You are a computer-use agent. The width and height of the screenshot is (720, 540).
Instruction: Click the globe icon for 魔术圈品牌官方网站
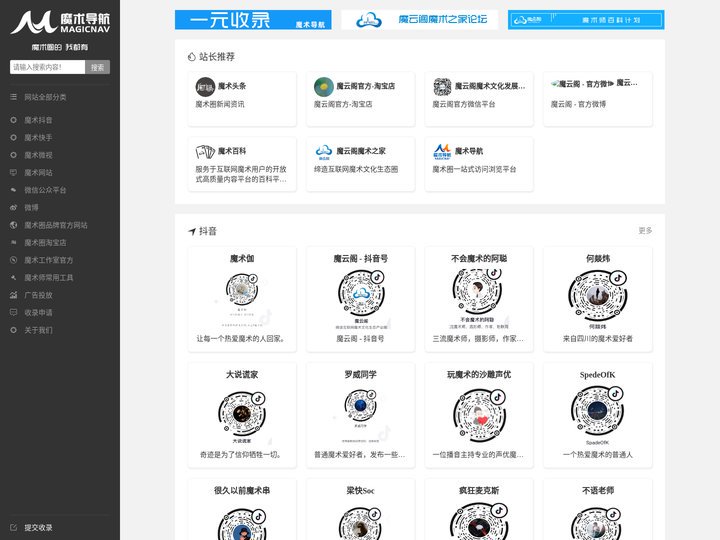[14, 225]
